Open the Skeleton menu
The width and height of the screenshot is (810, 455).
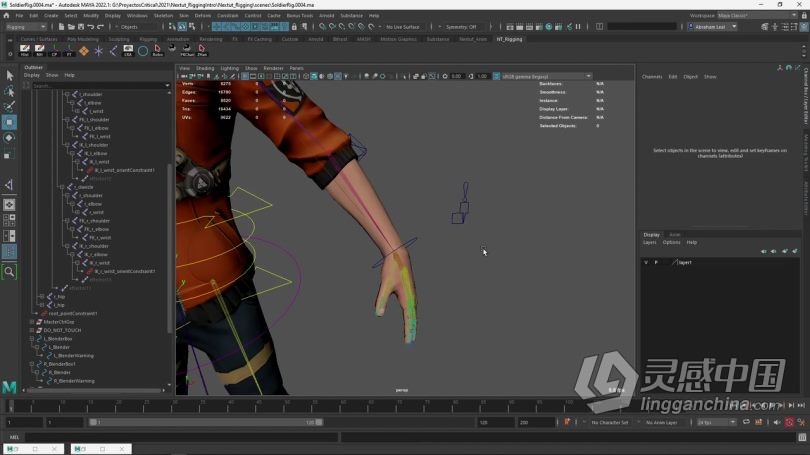coord(163,15)
